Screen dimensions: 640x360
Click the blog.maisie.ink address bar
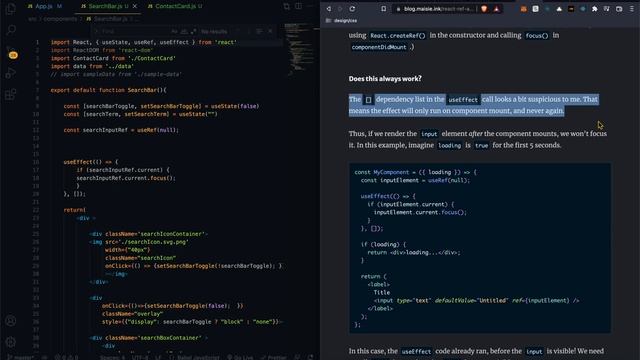click(435, 9)
